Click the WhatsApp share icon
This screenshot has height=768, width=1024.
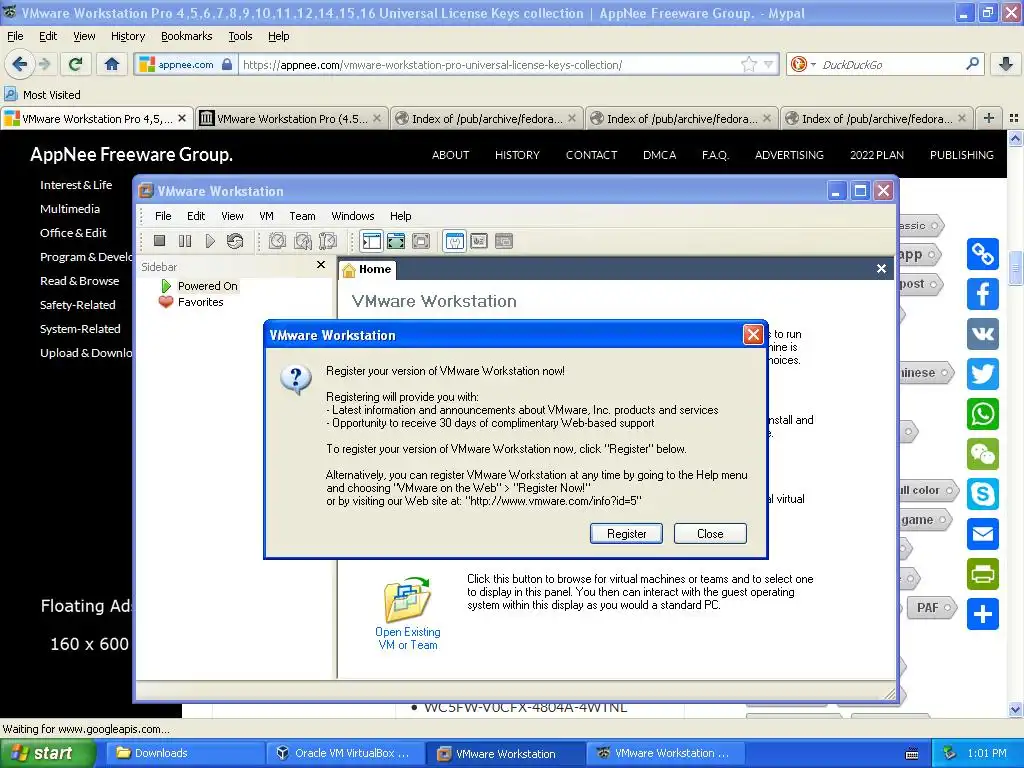[983, 414]
